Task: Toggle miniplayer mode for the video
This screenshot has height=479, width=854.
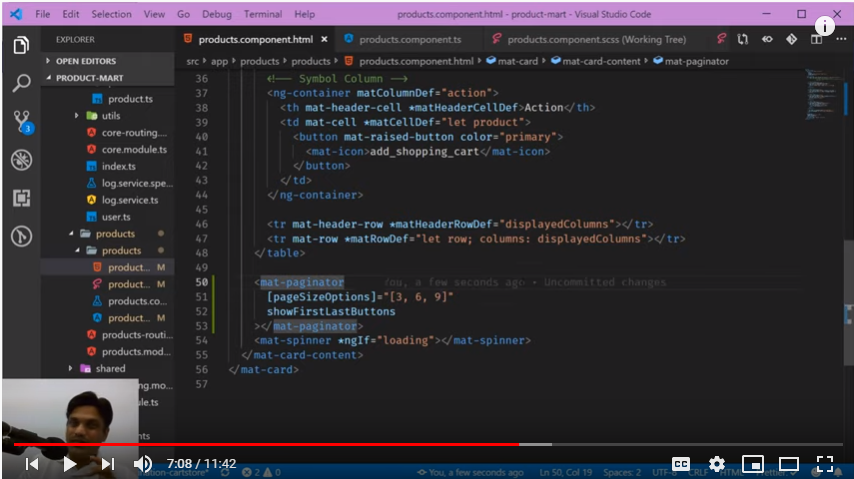Action: pyautogui.click(x=752, y=464)
